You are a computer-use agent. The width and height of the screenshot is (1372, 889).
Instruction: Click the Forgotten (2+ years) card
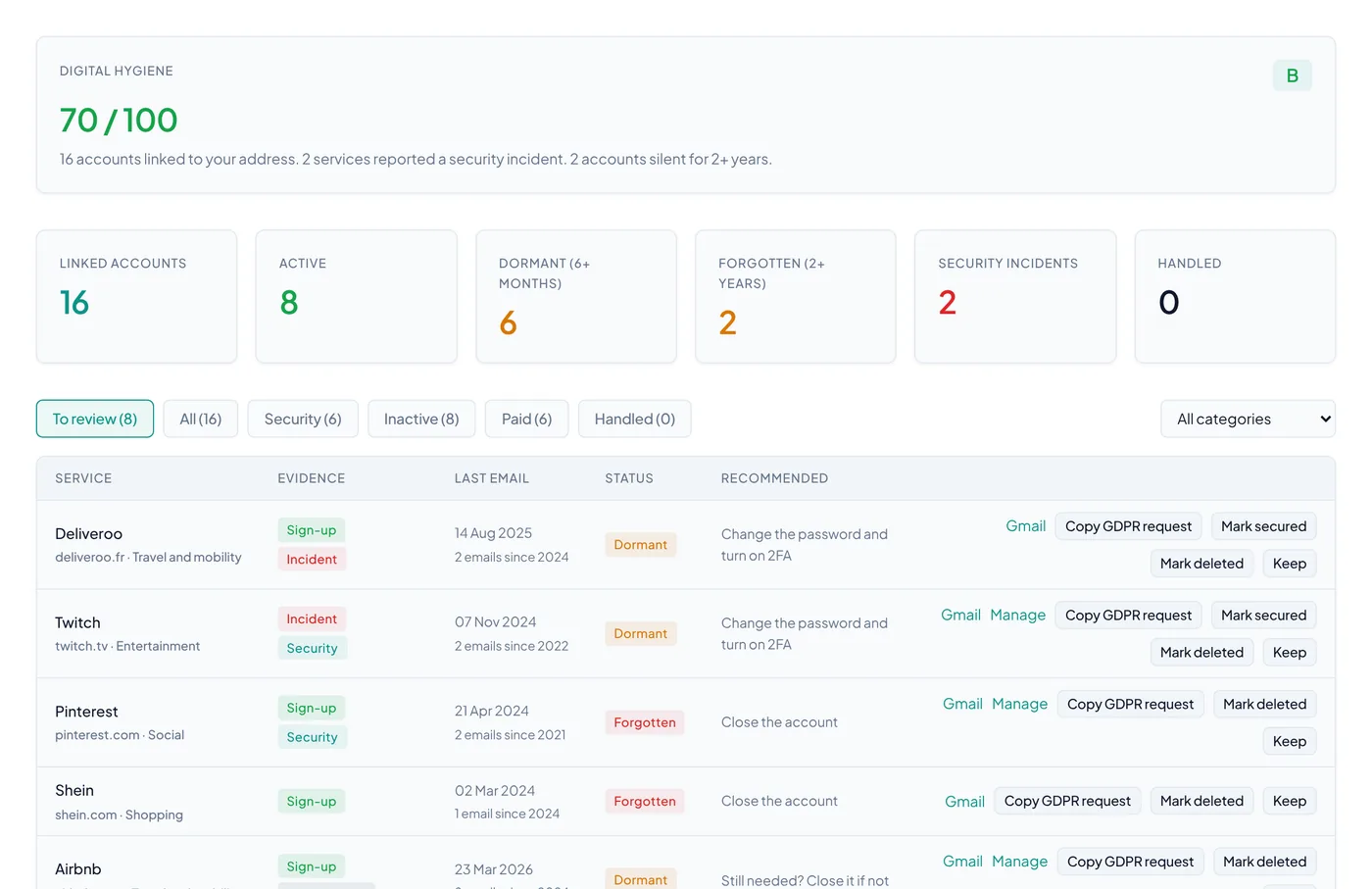[x=796, y=297]
